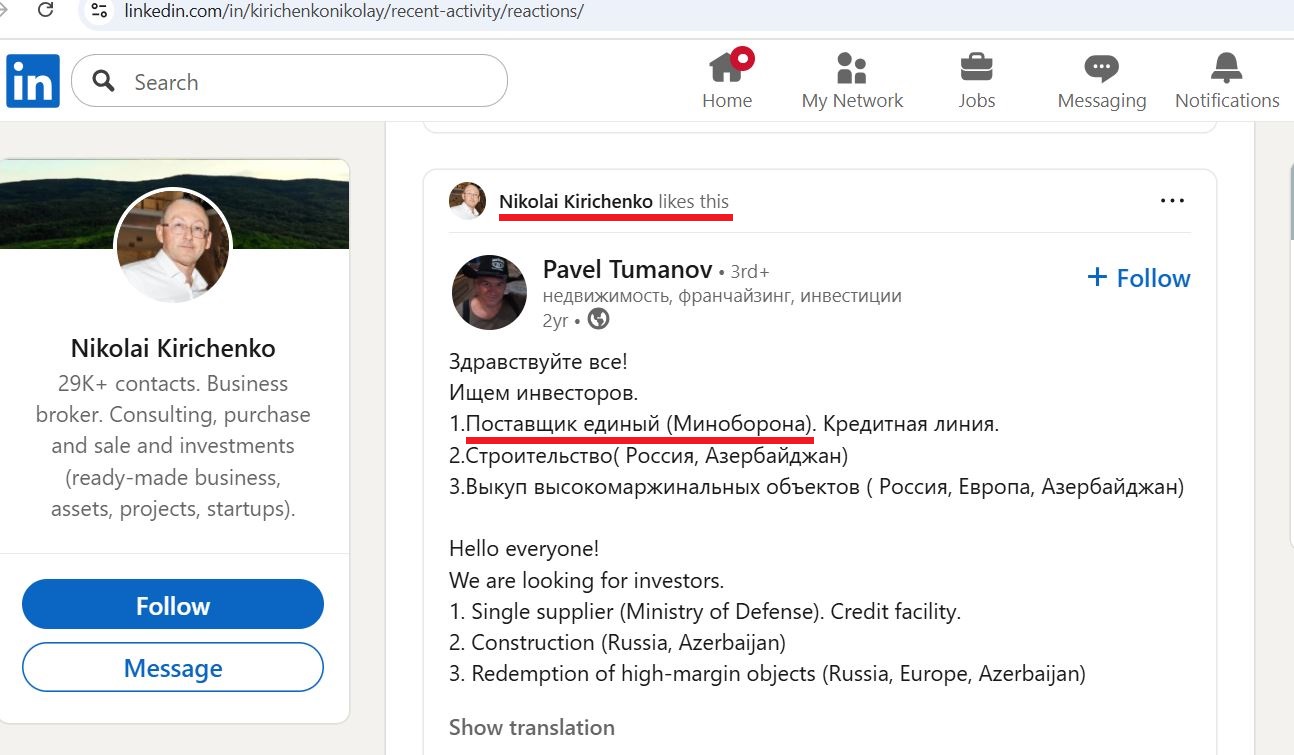Open Pavel Tumanov's profile name link
The image size is (1294, 755).
[627, 269]
